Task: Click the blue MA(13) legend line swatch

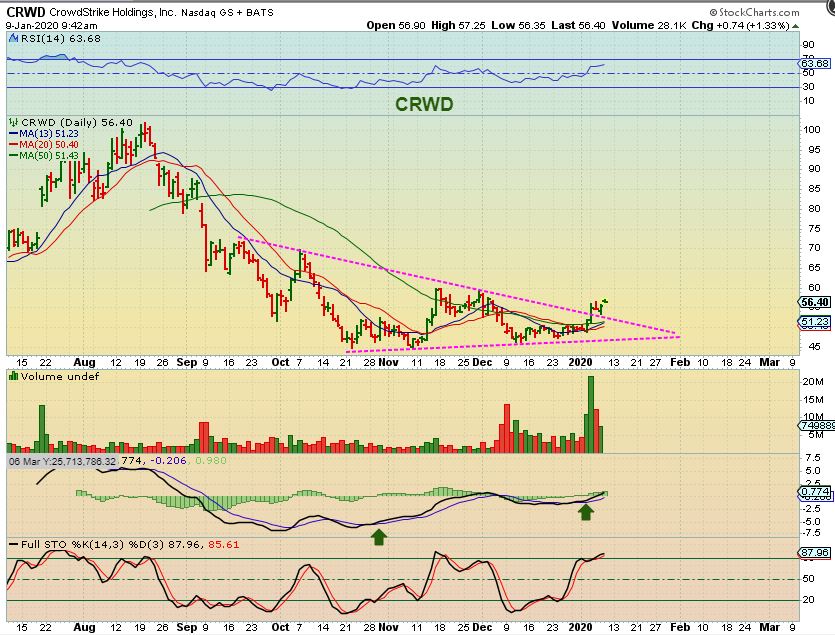Action: coord(13,134)
